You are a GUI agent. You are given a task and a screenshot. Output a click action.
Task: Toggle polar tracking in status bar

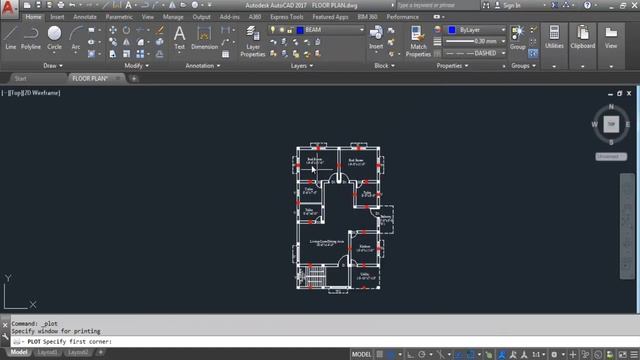422,354
